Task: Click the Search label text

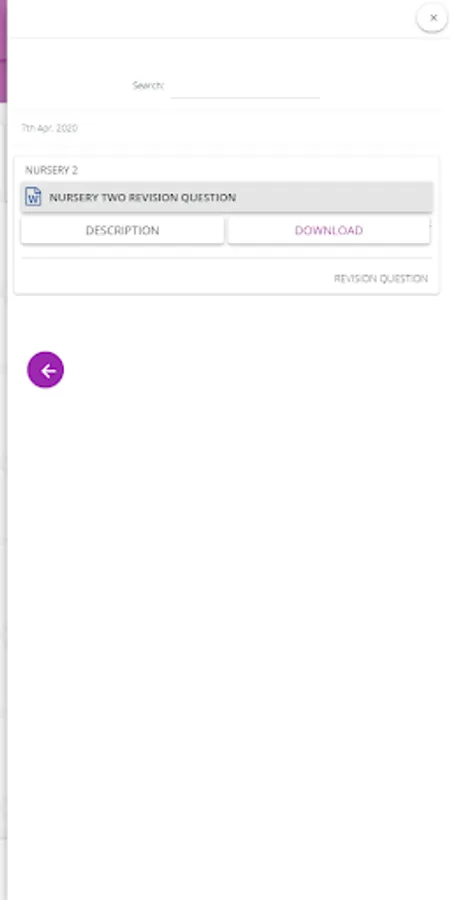Action: (x=148, y=86)
